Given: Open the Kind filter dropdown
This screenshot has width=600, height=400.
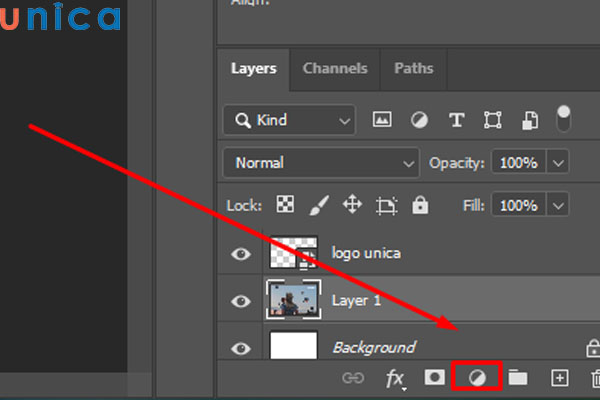Looking at the screenshot, I should (289, 120).
